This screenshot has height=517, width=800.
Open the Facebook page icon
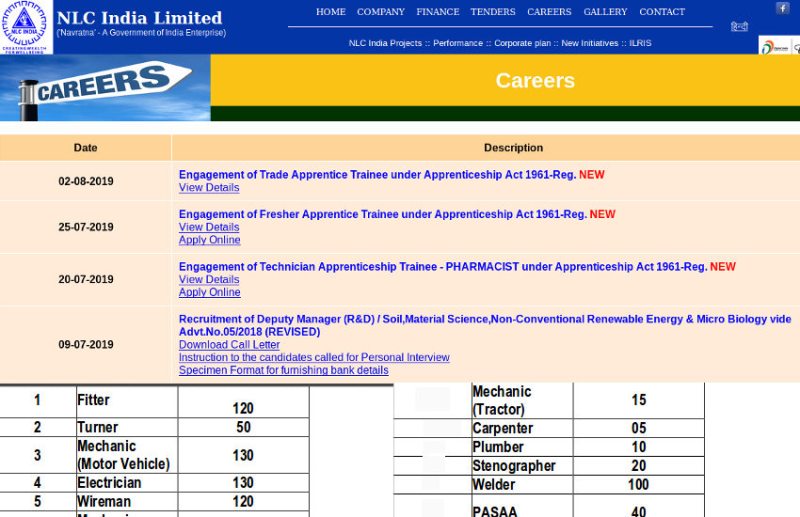[782, 8]
